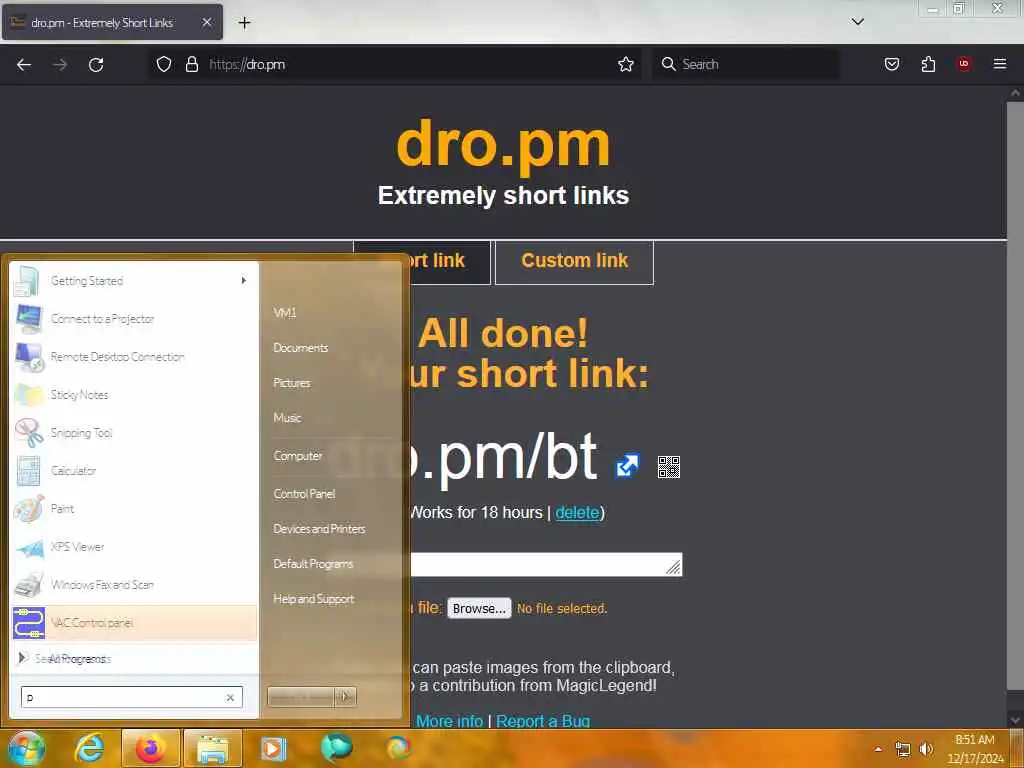Open the Pocket save icon

pos(892,64)
